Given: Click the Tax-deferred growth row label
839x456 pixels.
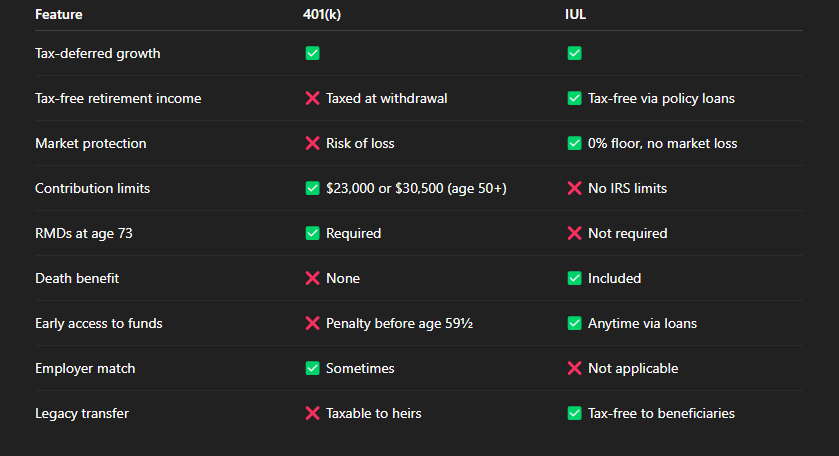Looking at the screenshot, I should click(97, 54).
